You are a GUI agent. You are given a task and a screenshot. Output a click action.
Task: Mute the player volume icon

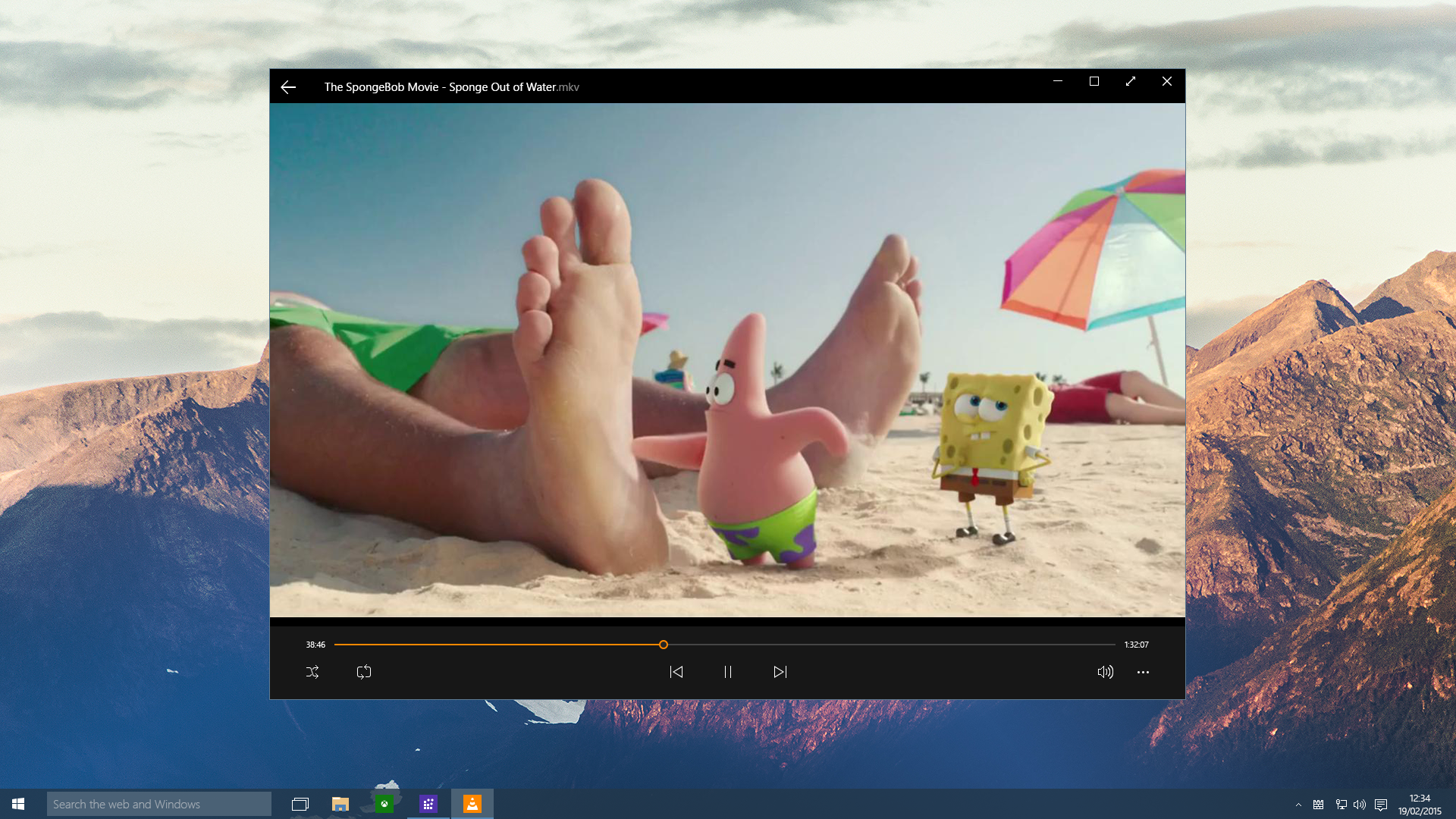coord(1106,672)
